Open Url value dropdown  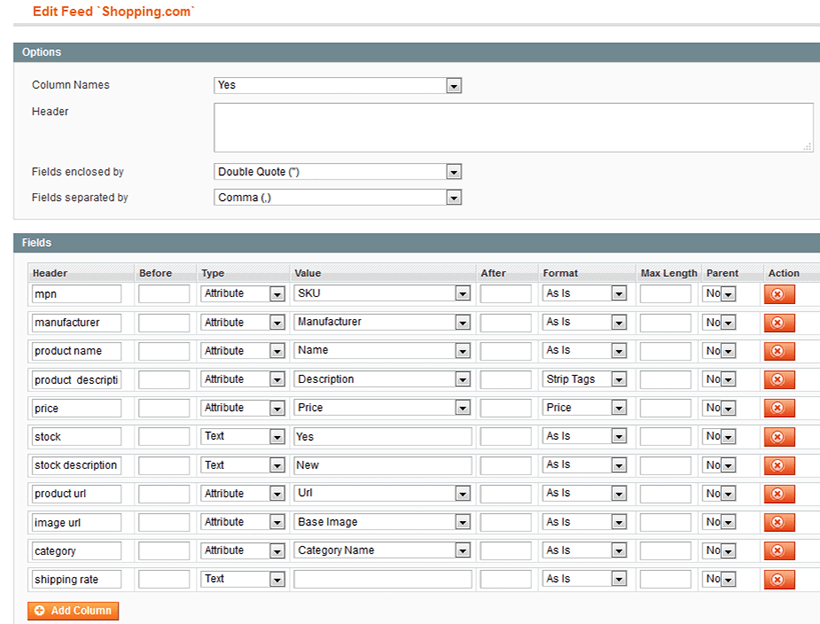point(382,493)
